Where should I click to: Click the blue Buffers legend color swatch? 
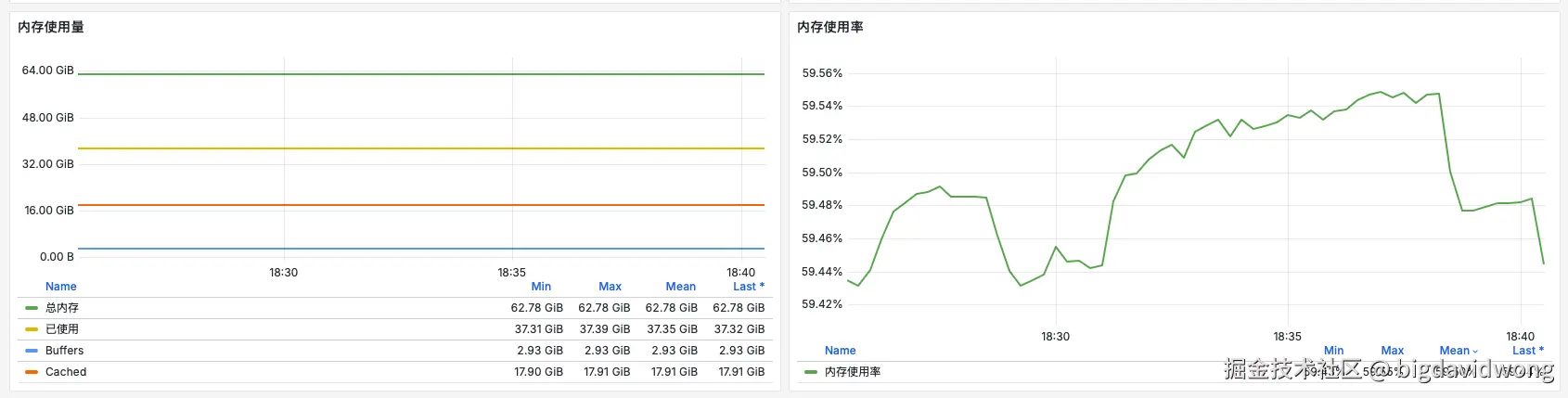32,351
